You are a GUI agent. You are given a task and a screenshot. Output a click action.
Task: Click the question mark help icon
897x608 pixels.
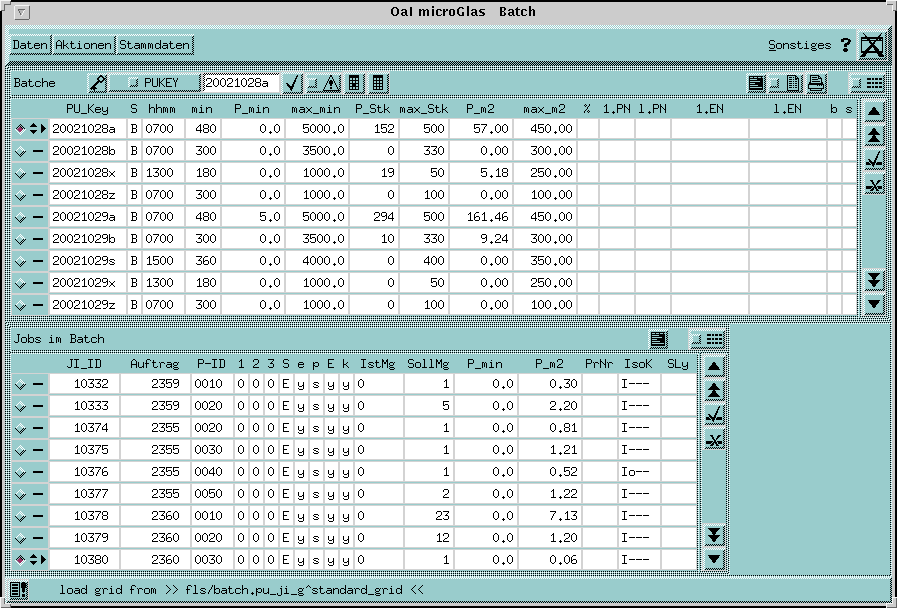point(845,45)
